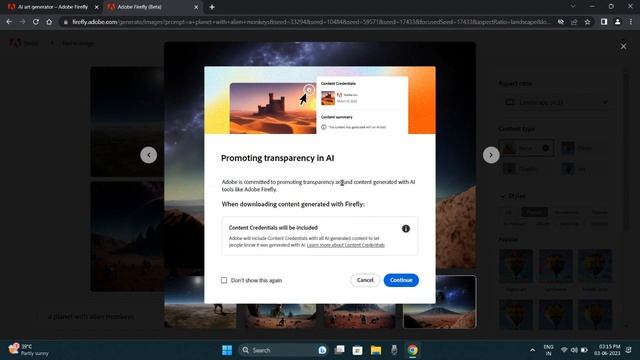This screenshot has width=640, height=360.
Task: Show hidden system tray icons
Action: (532, 350)
